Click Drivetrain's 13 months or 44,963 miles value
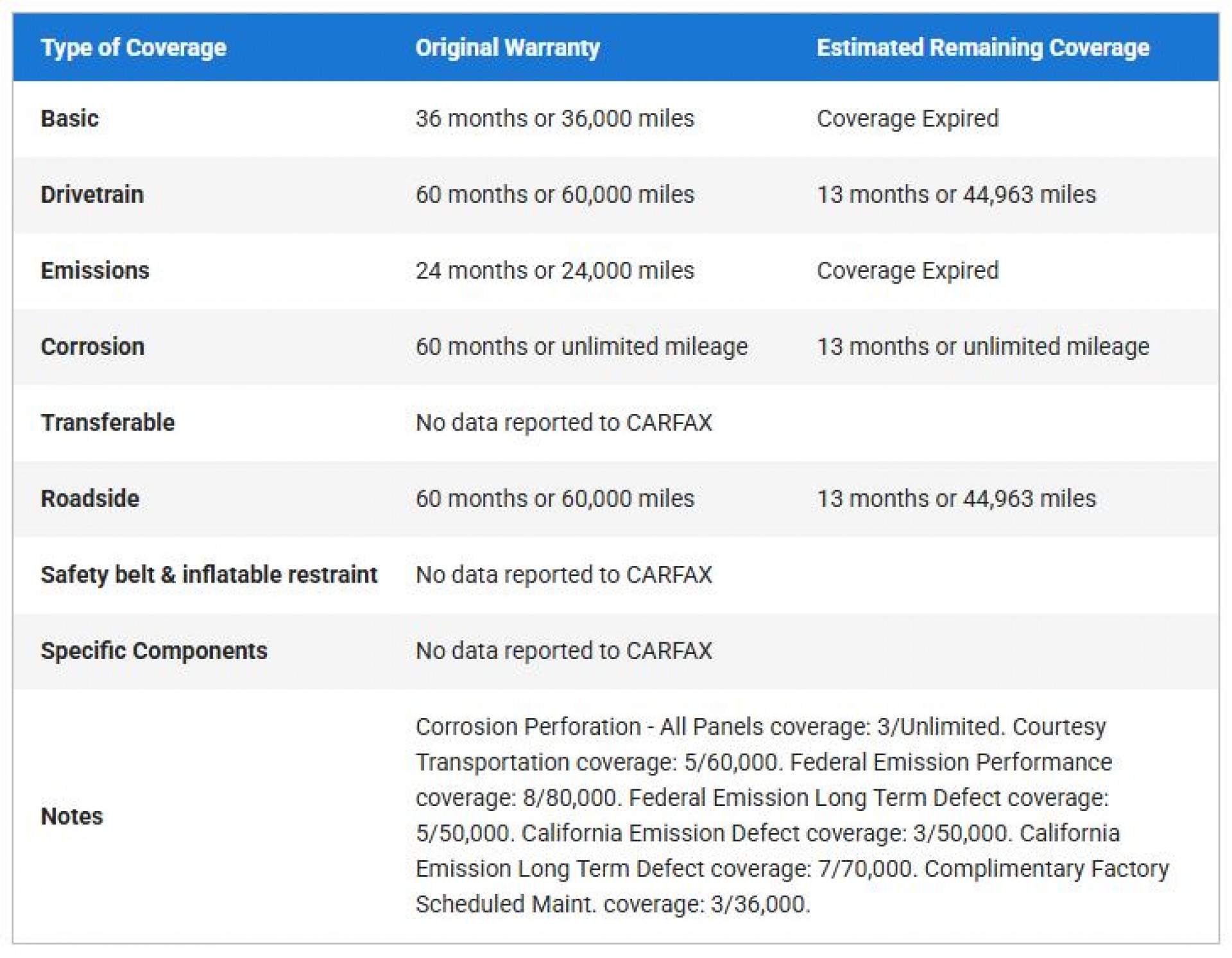Viewport: 1232px width, 958px height. coord(956,194)
